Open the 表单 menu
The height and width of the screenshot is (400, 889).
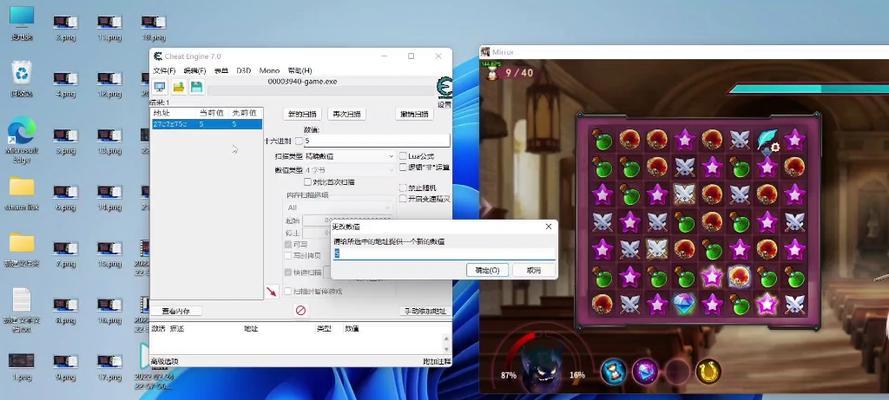point(221,70)
